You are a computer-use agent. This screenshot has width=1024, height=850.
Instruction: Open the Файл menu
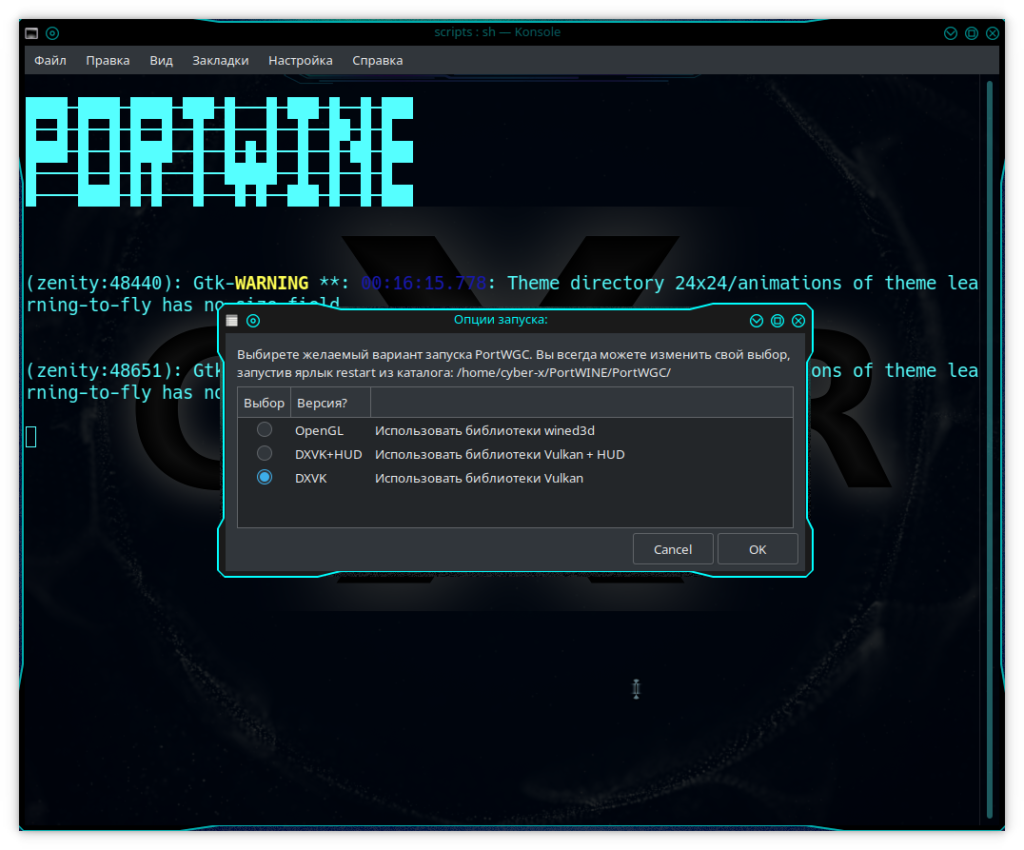coord(50,61)
